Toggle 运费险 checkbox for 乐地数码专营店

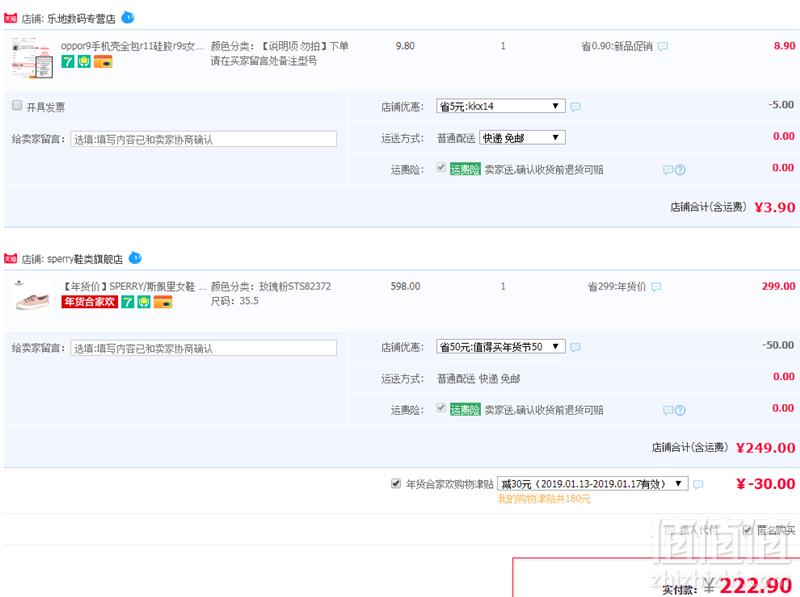click(441, 168)
